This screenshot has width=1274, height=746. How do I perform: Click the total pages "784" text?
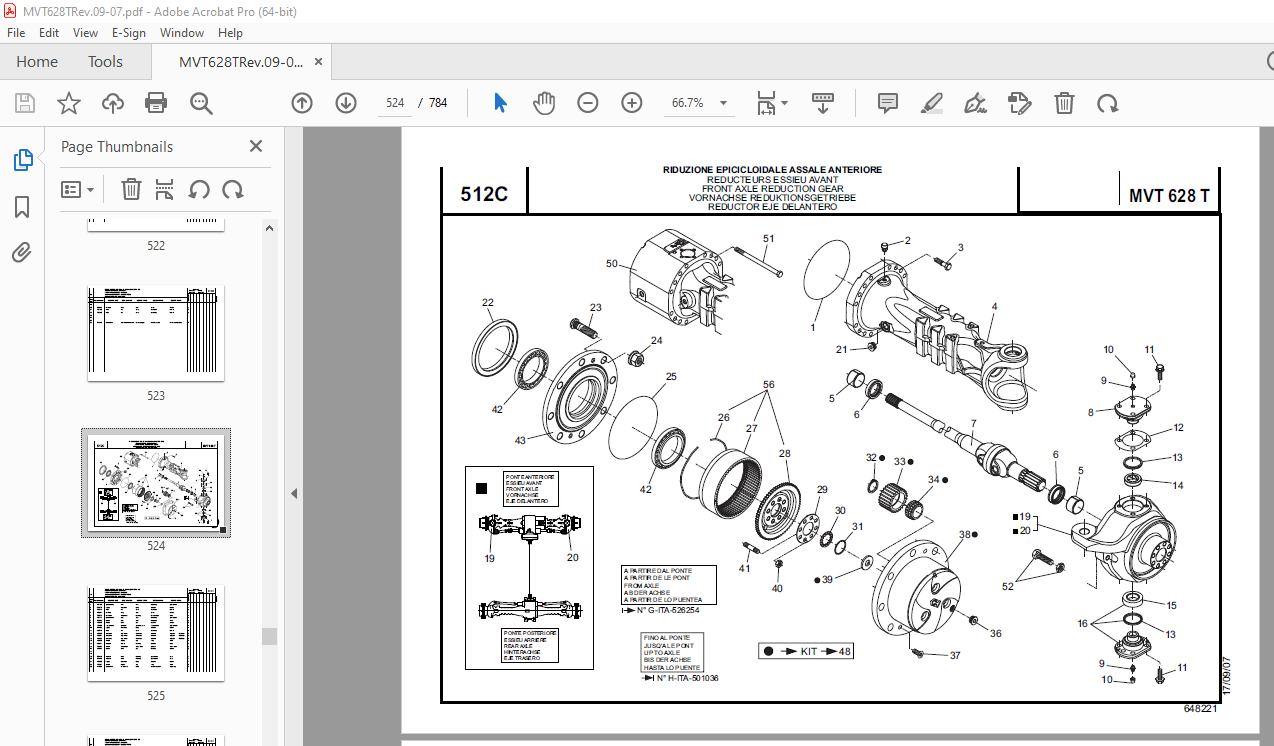click(438, 103)
